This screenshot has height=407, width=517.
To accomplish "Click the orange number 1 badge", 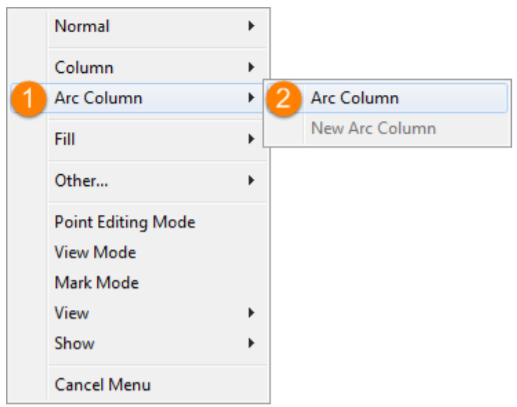I will pos(28,98).
